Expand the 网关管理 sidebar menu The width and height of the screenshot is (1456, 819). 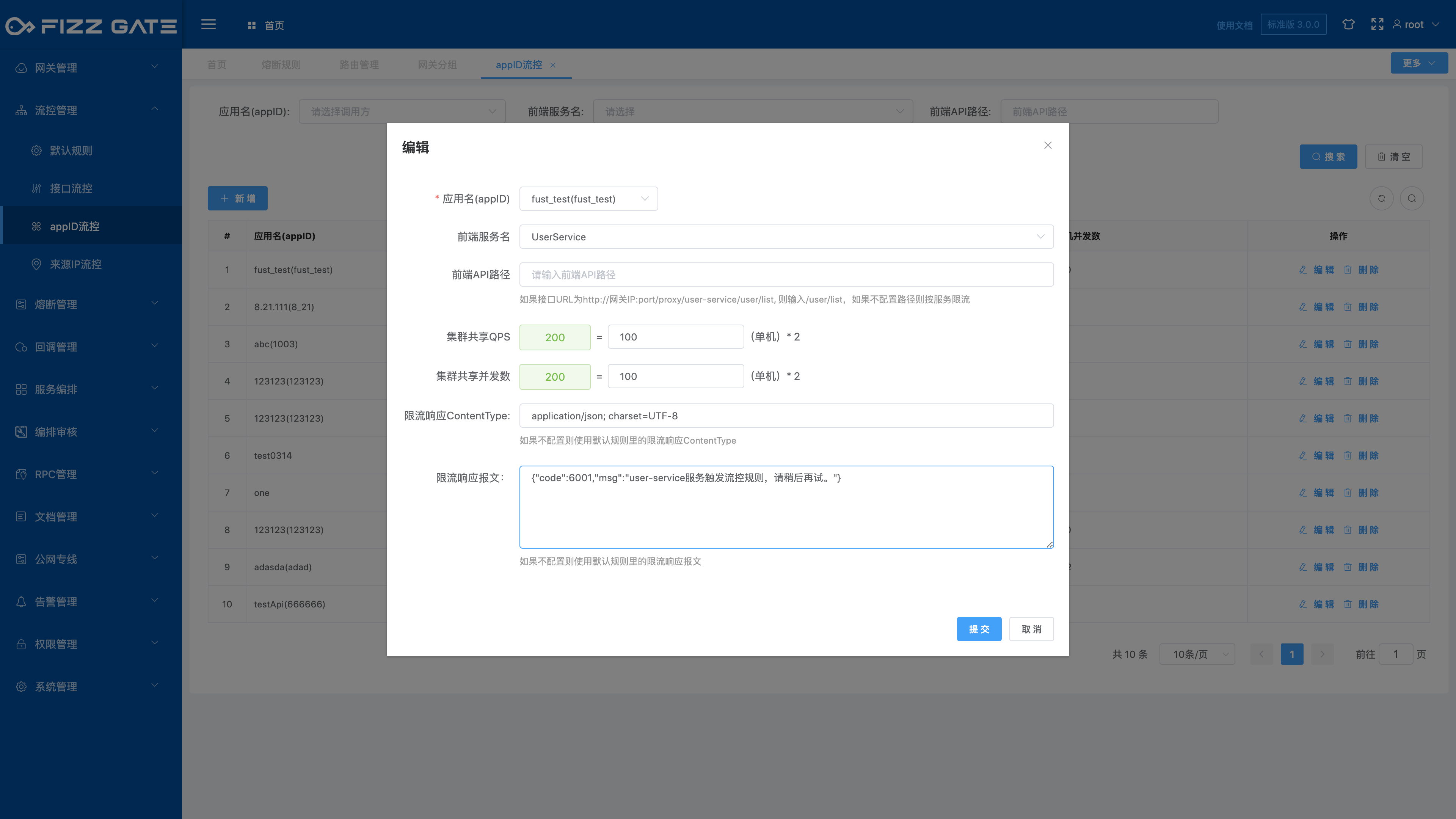pos(91,68)
